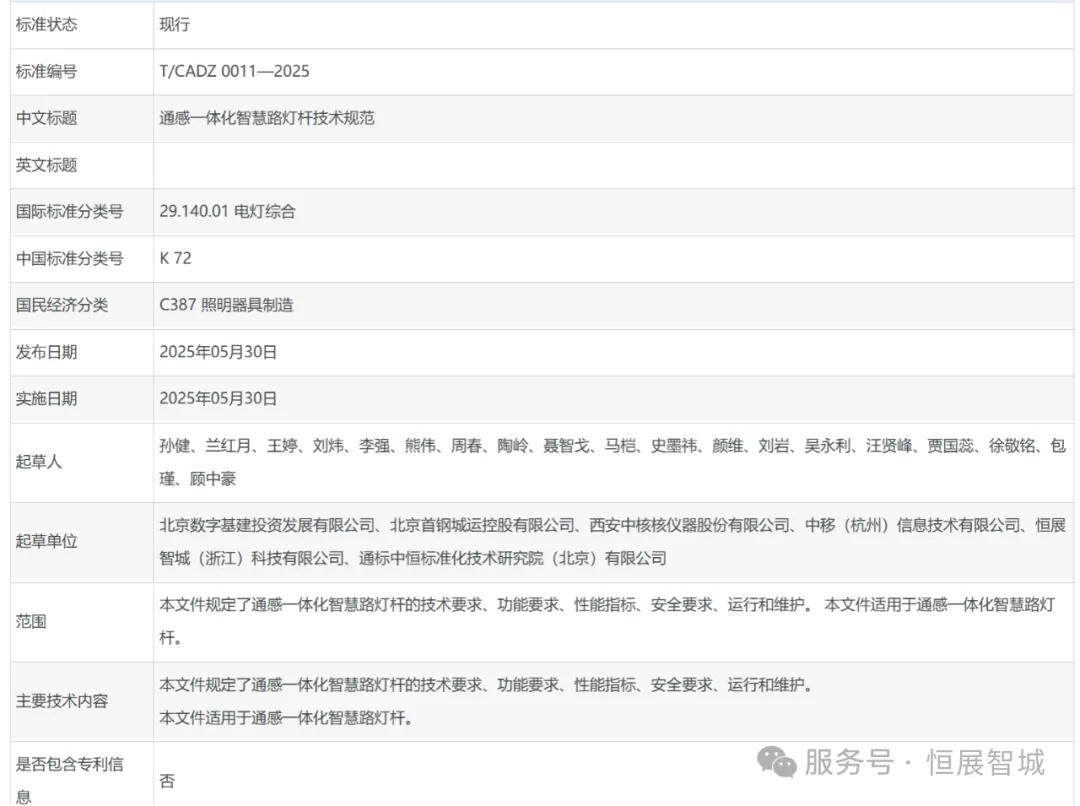1080x806 pixels.
Task: Click the 服务号 · 恒展智城 watermark text
Action: pyautogui.click(x=925, y=762)
